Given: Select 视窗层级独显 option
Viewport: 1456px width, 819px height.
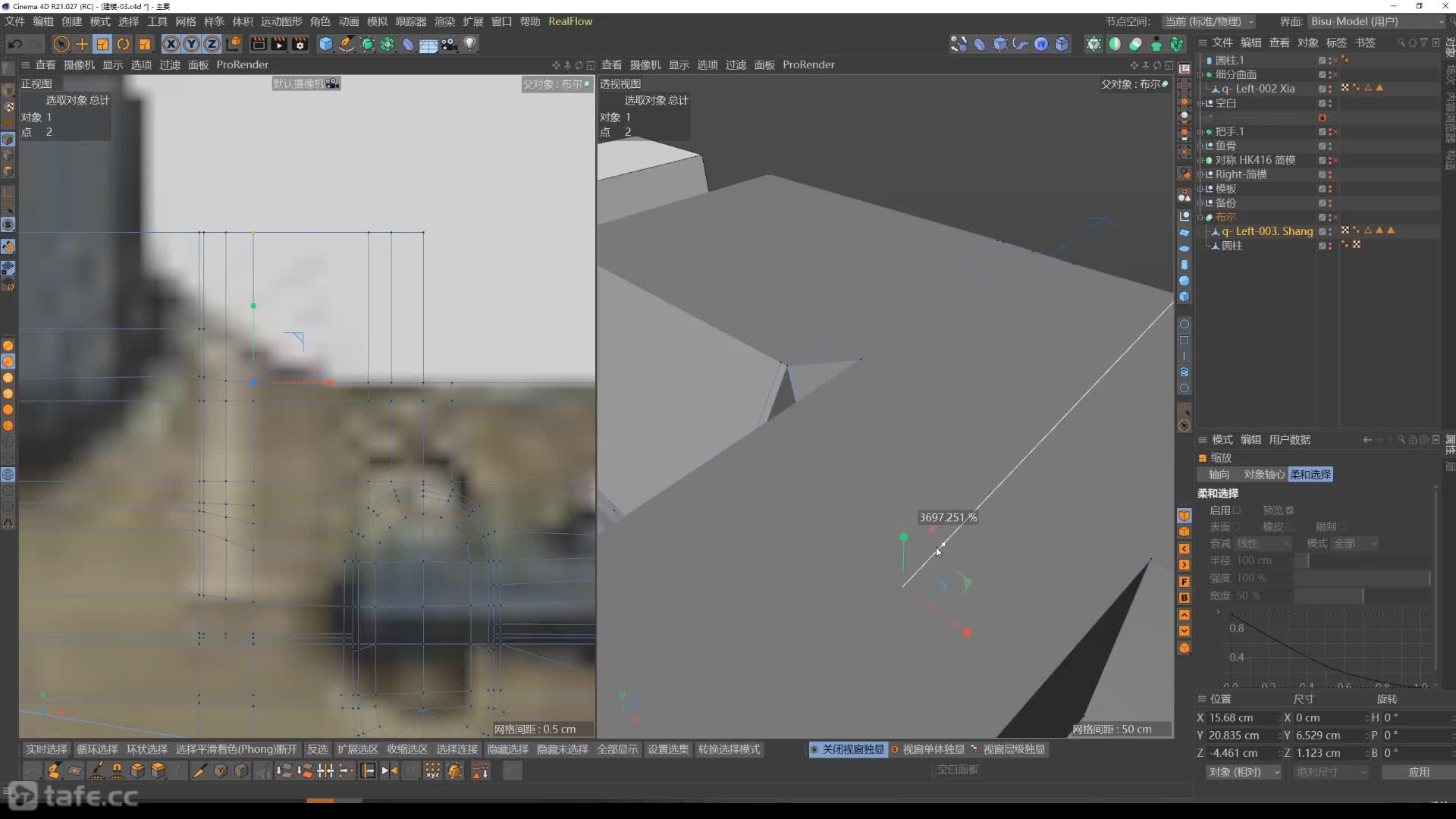Looking at the screenshot, I should (1008, 749).
